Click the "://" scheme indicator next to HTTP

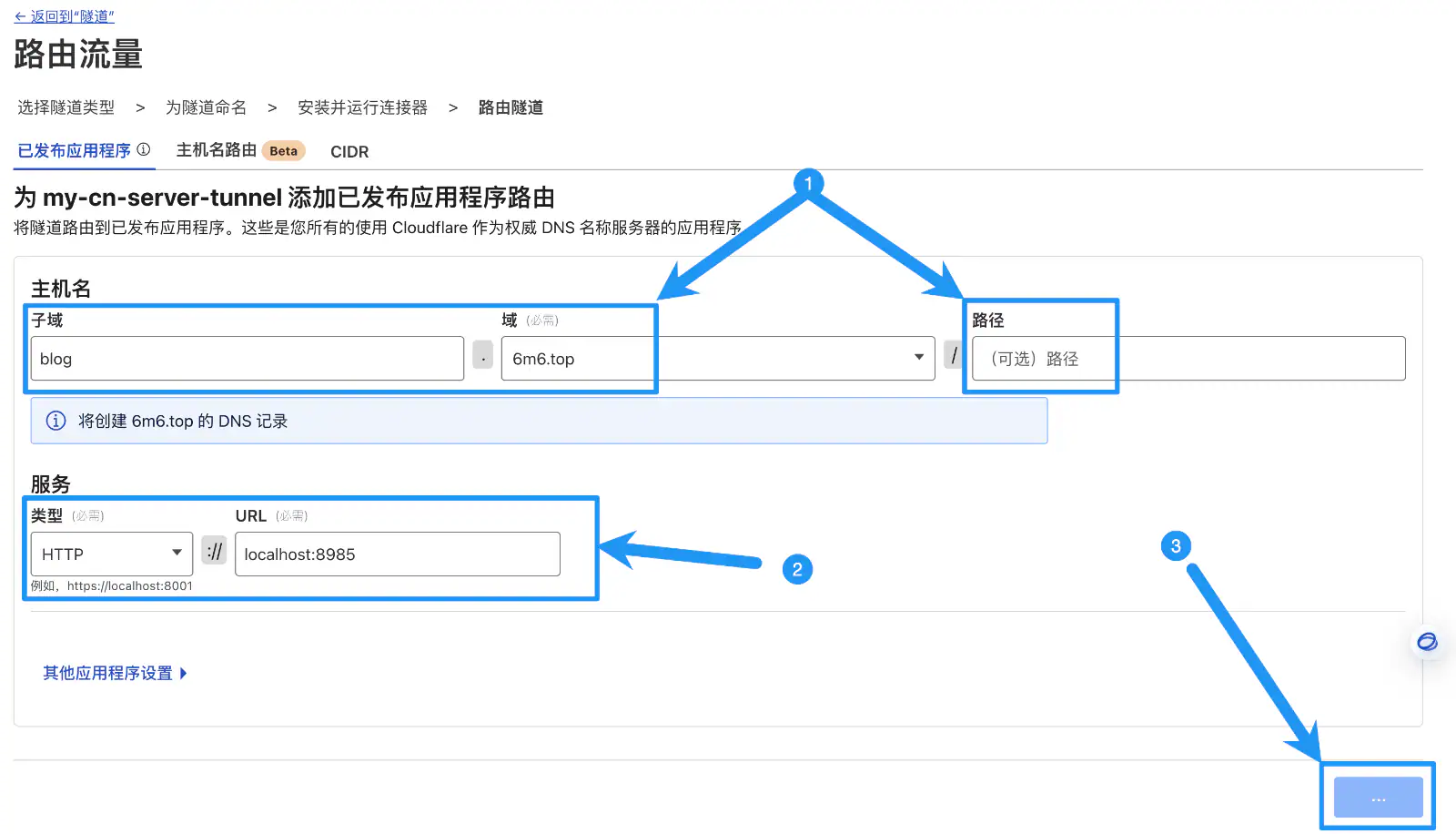pos(214,551)
